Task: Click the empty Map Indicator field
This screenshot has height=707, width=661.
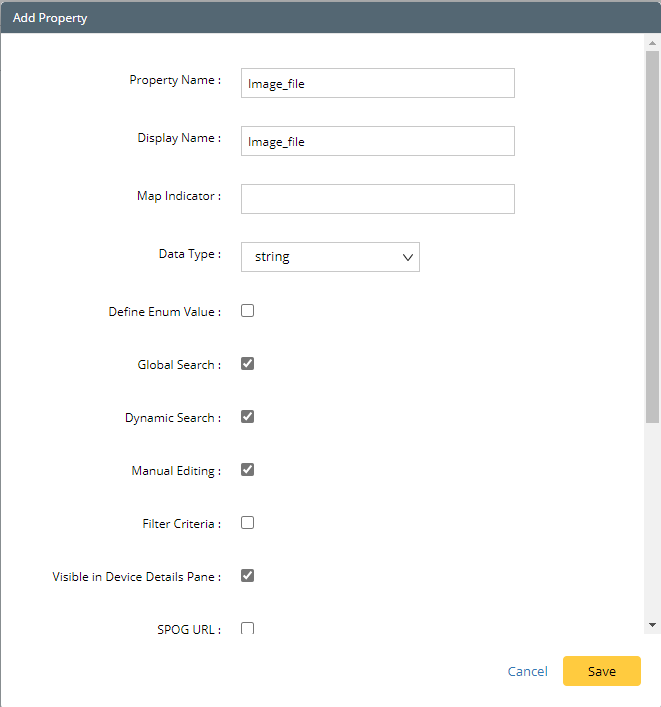Action: (x=377, y=199)
